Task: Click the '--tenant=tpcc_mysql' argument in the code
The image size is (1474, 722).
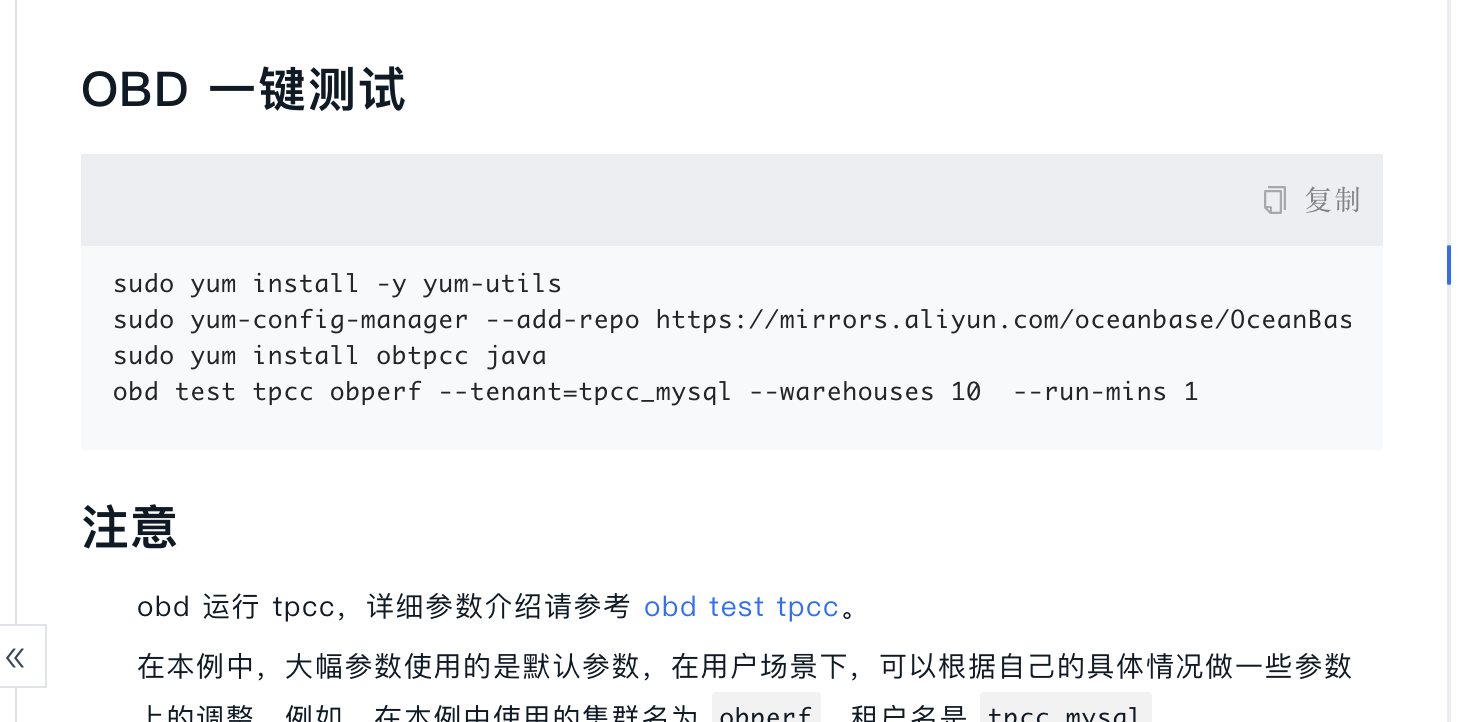Action: [x=586, y=392]
